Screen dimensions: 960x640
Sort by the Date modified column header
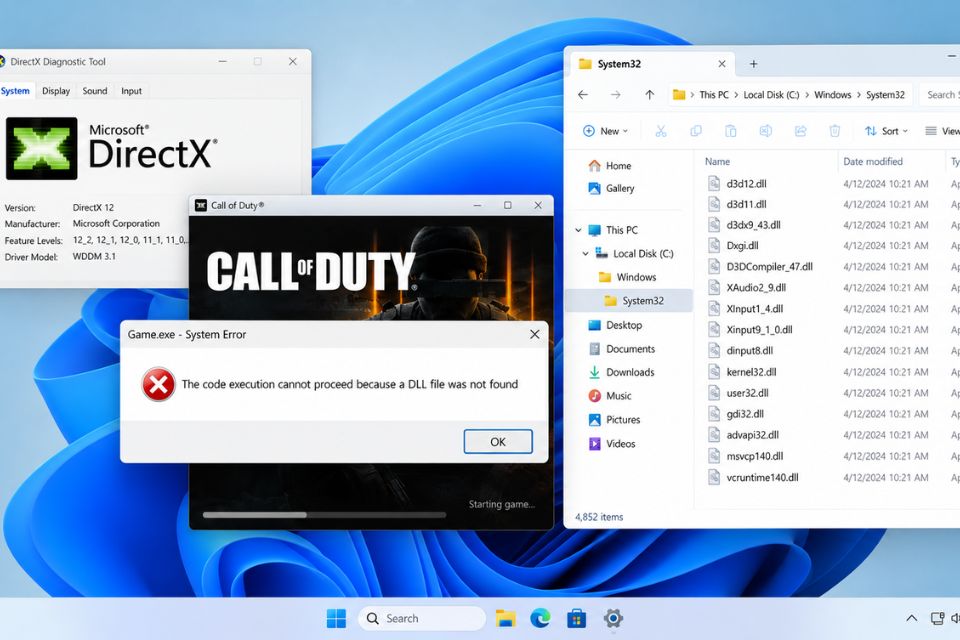pyautogui.click(x=873, y=162)
